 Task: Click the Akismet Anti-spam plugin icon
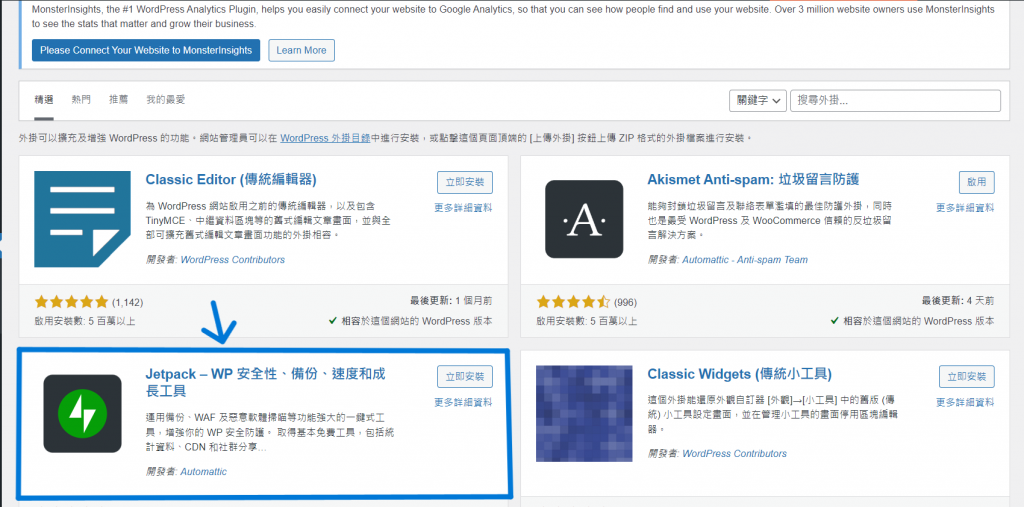pyautogui.click(x=584, y=219)
